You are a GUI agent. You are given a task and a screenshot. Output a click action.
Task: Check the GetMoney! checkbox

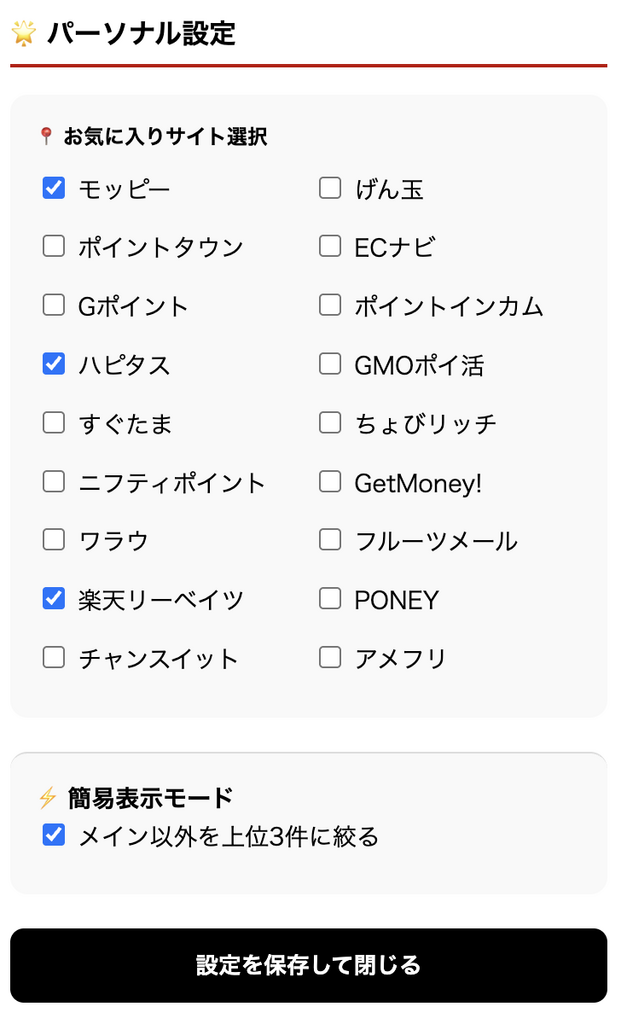(x=330, y=482)
